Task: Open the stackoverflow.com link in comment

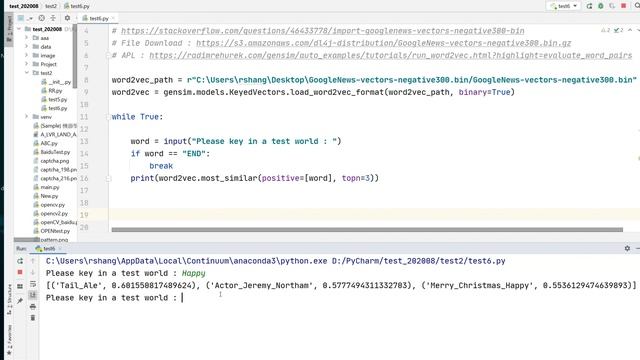Action: (x=322, y=31)
